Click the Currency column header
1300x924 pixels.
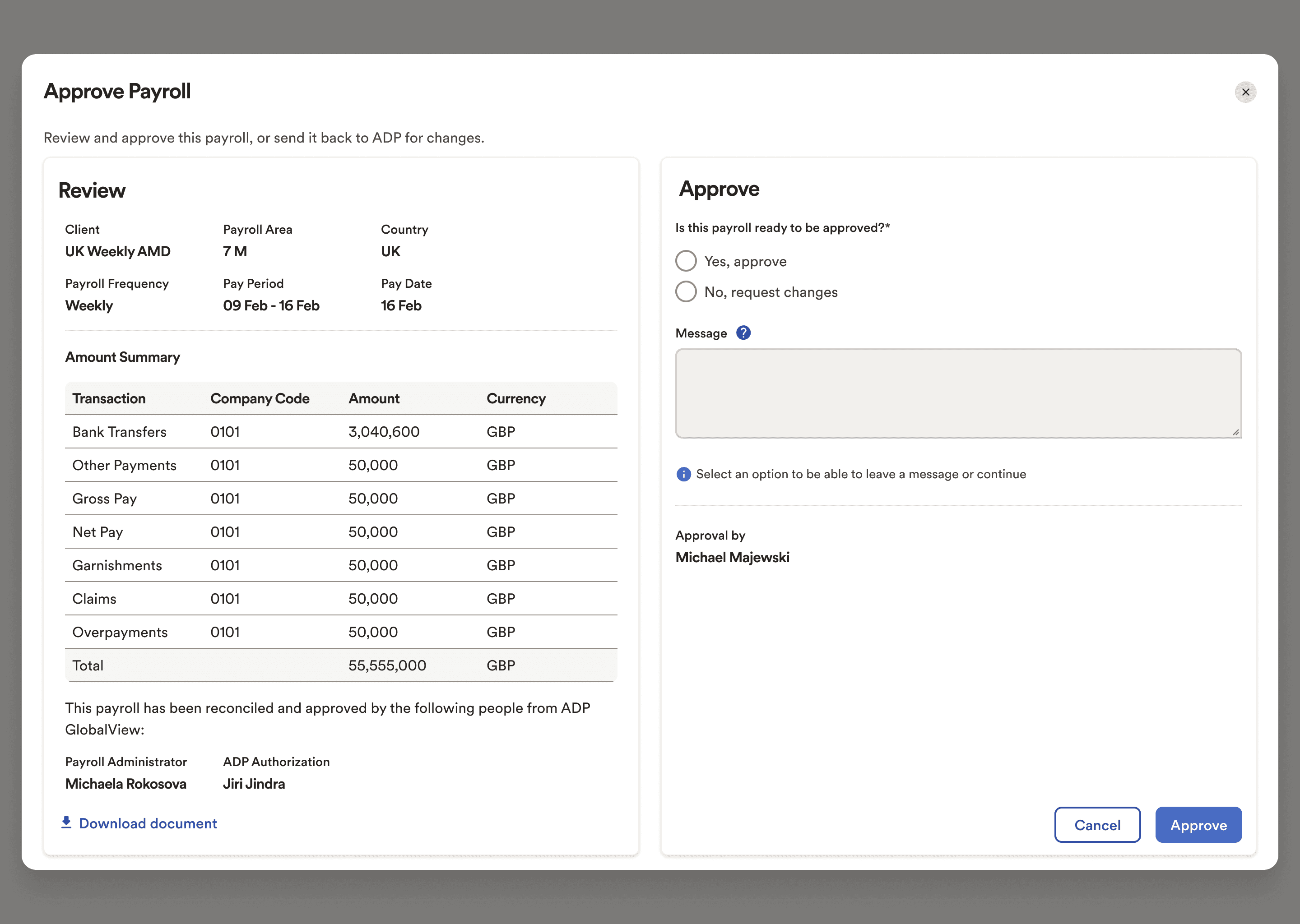tap(515, 398)
